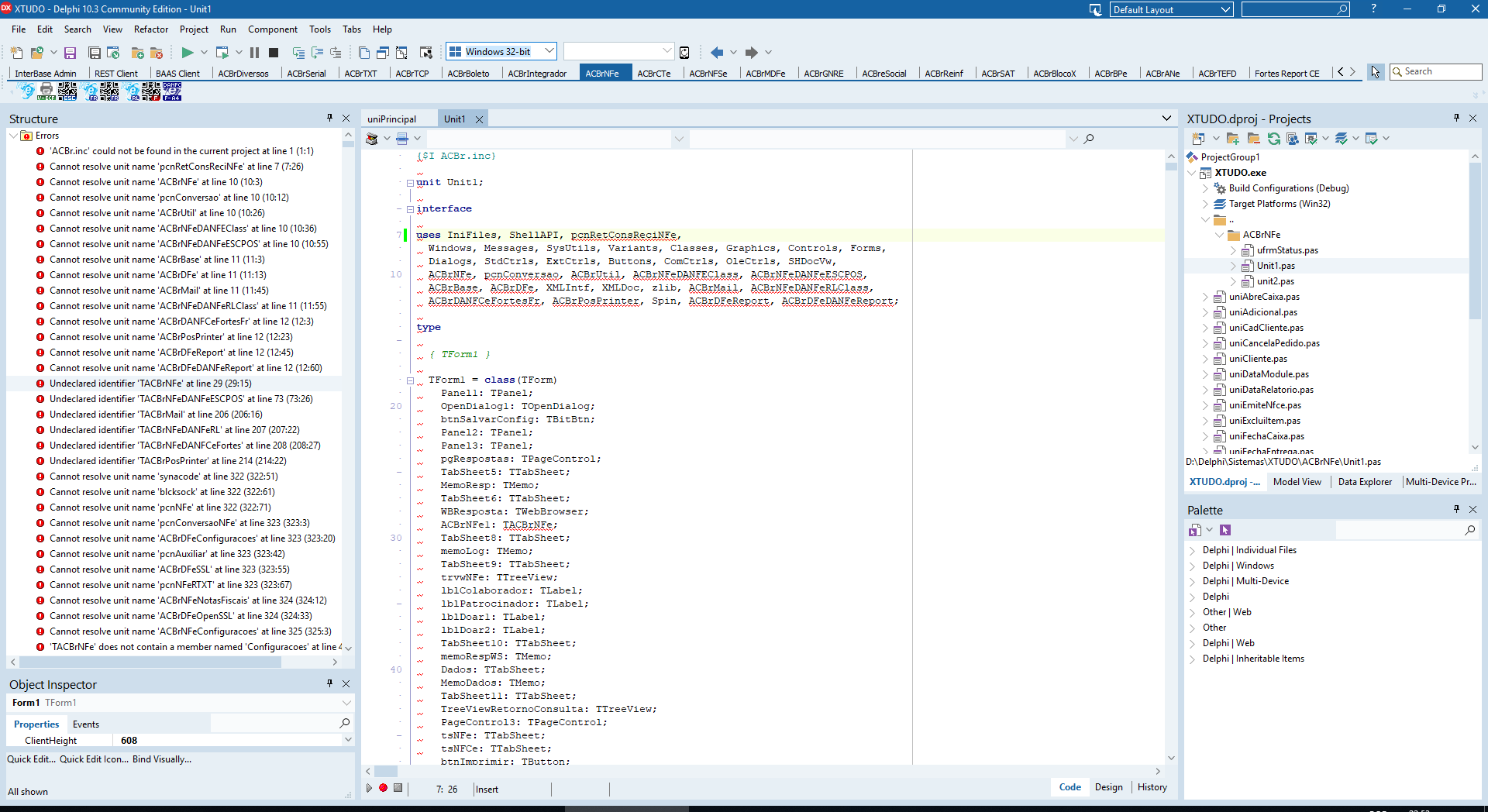Close the Unit1 editor tab
Viewport: 1488px width, 812px height.
479,119
